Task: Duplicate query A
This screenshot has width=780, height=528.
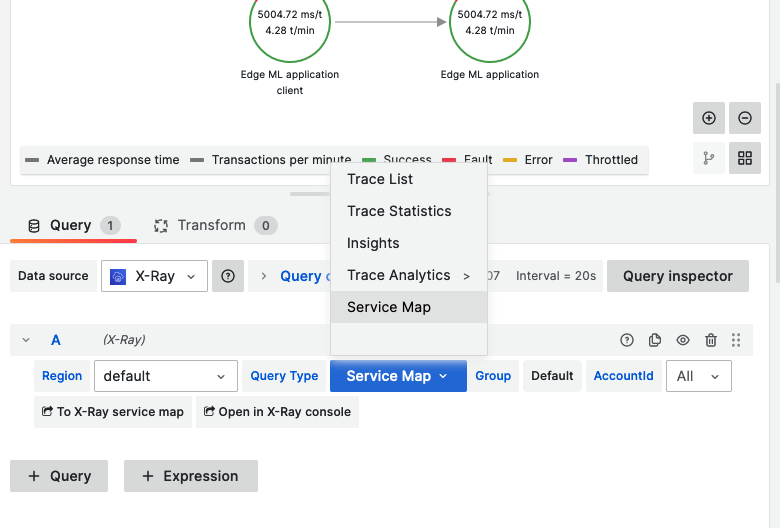Action: pos(655,340)
